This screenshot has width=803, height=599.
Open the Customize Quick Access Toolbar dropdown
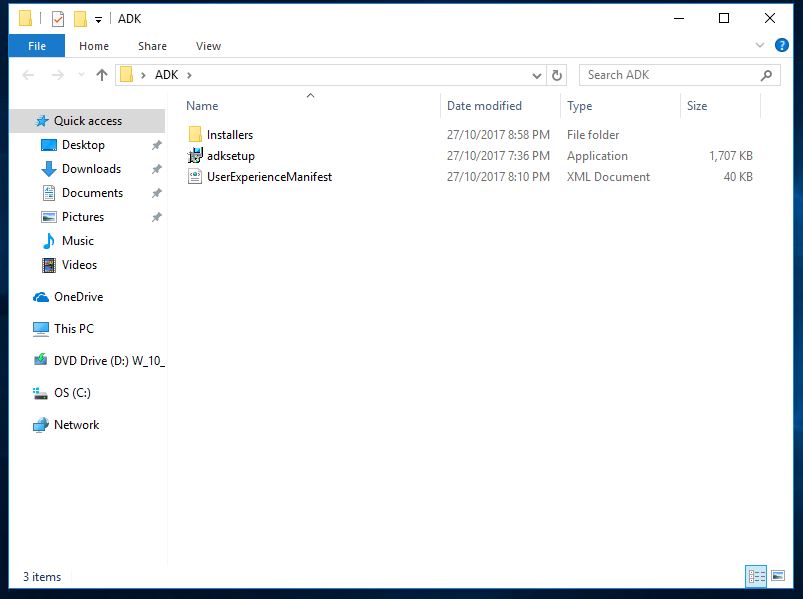(x=98, y=20)
